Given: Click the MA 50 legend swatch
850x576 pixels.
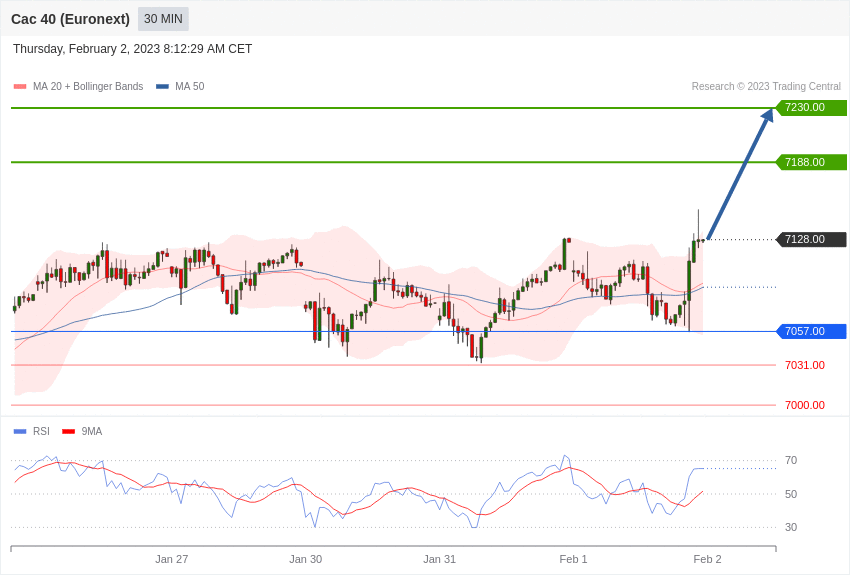Looking at the screenshot, I should (162, 86).
